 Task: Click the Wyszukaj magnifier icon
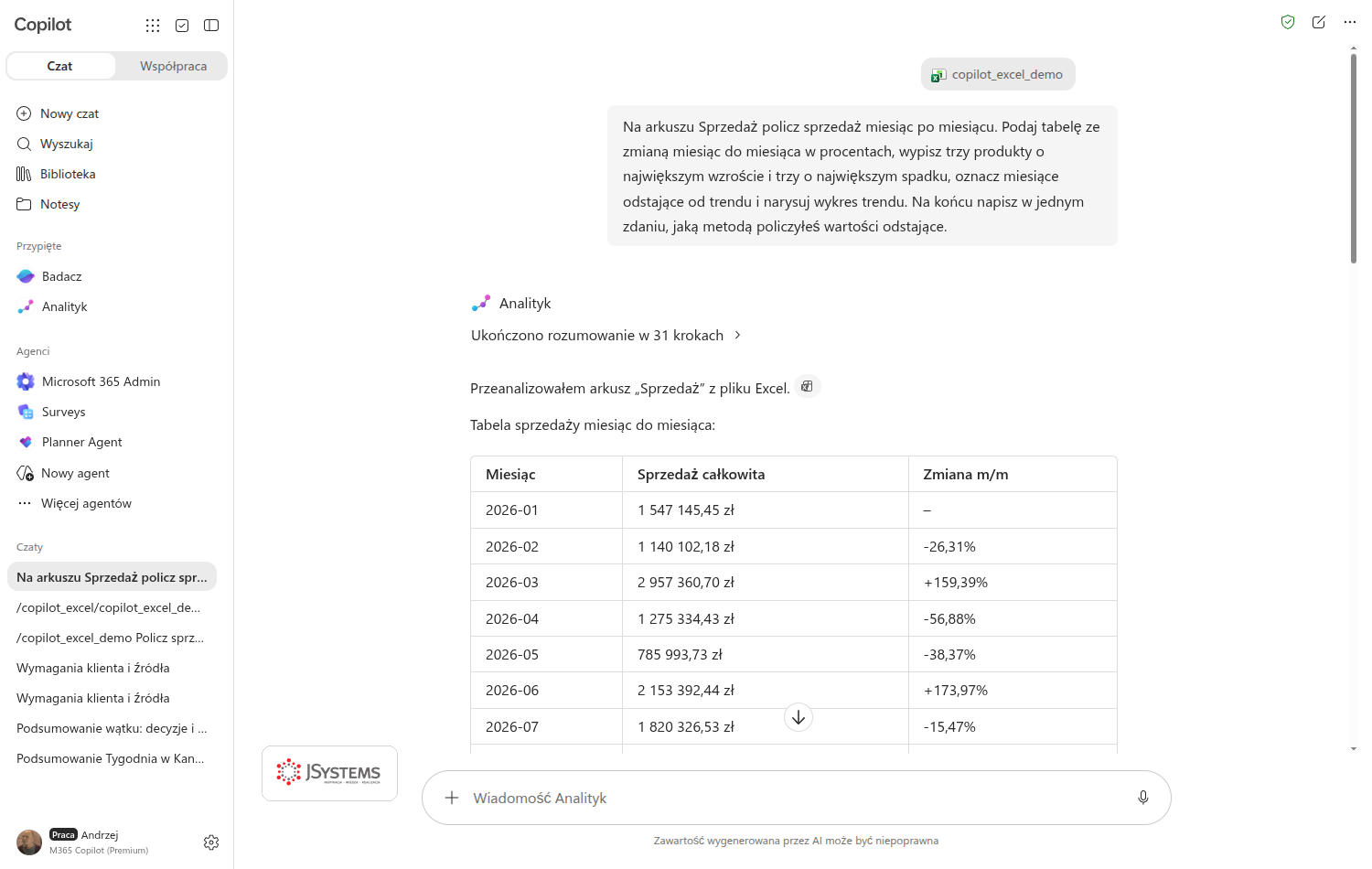[24, 144]
